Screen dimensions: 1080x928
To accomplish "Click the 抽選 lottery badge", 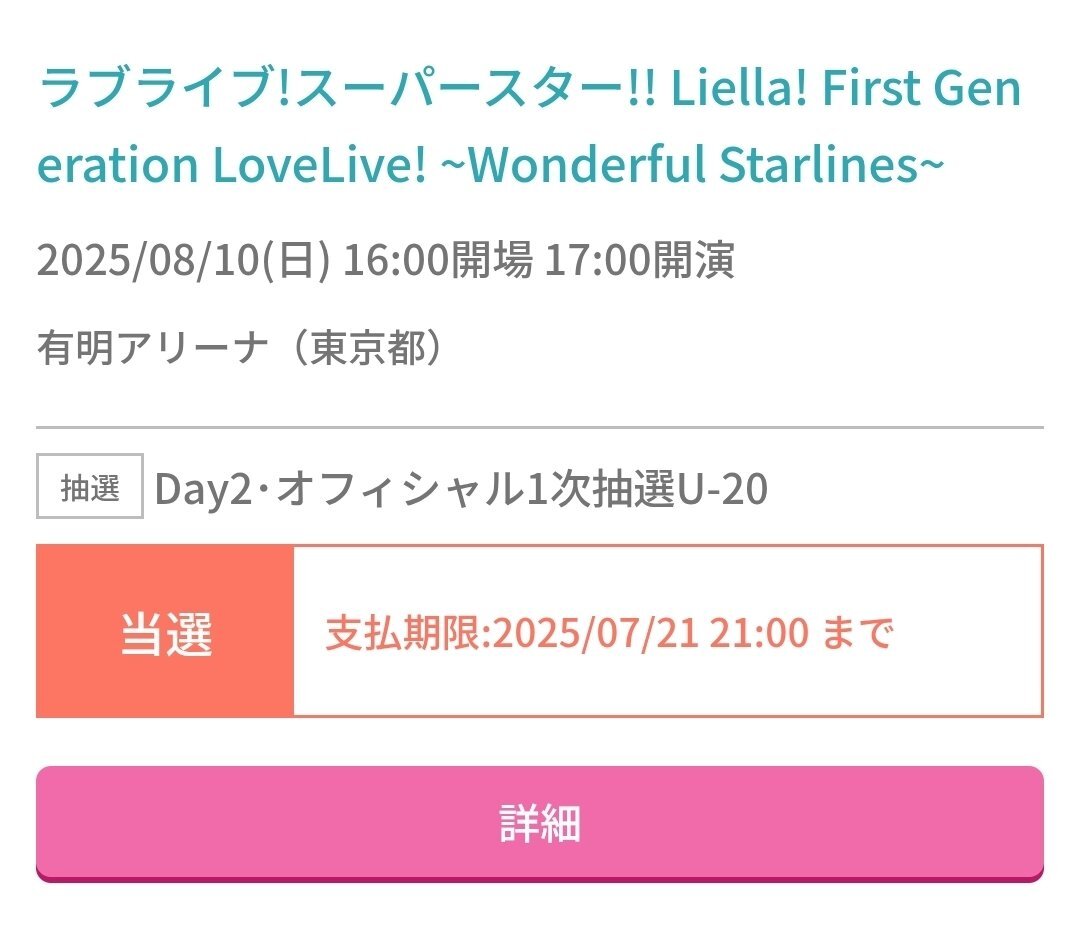I will click(90, 486).
